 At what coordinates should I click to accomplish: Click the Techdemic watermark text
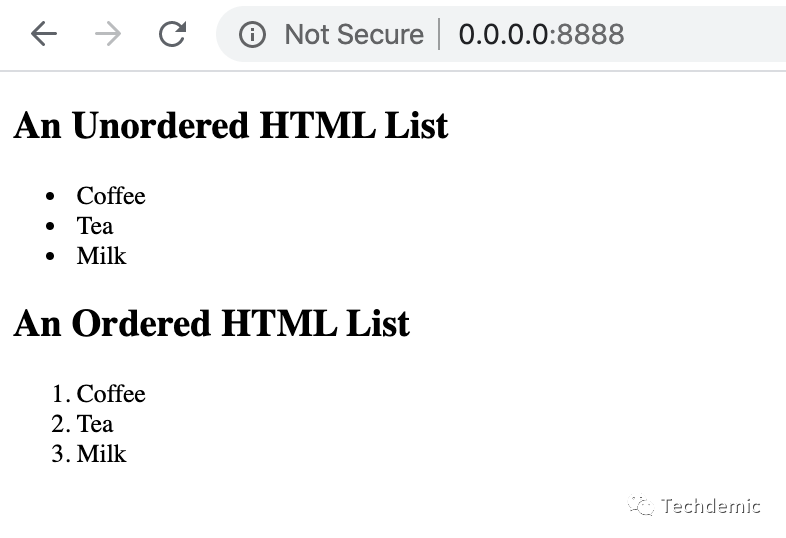pos(710,507)
